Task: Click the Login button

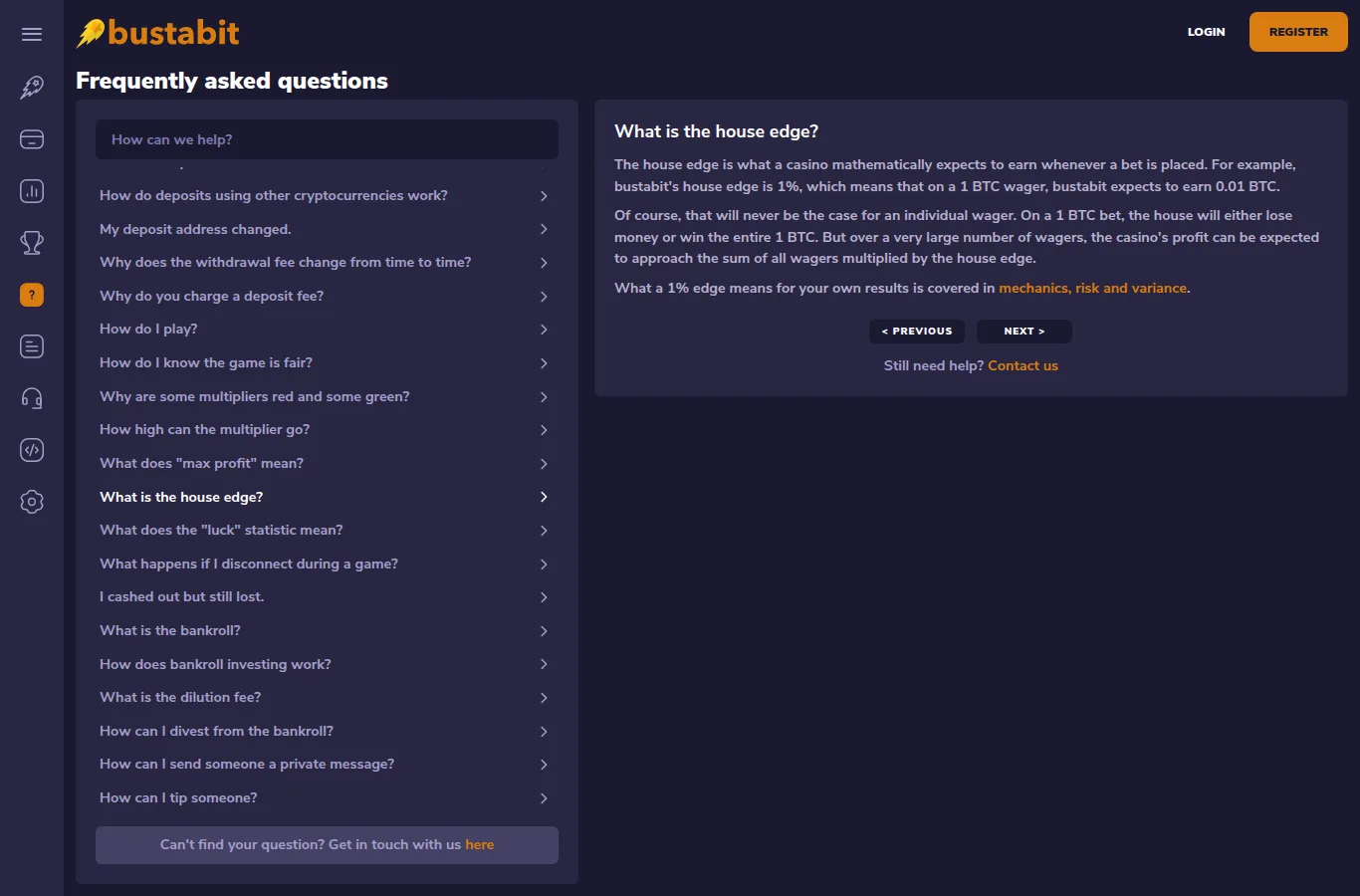Action: tap(1206, 32)
